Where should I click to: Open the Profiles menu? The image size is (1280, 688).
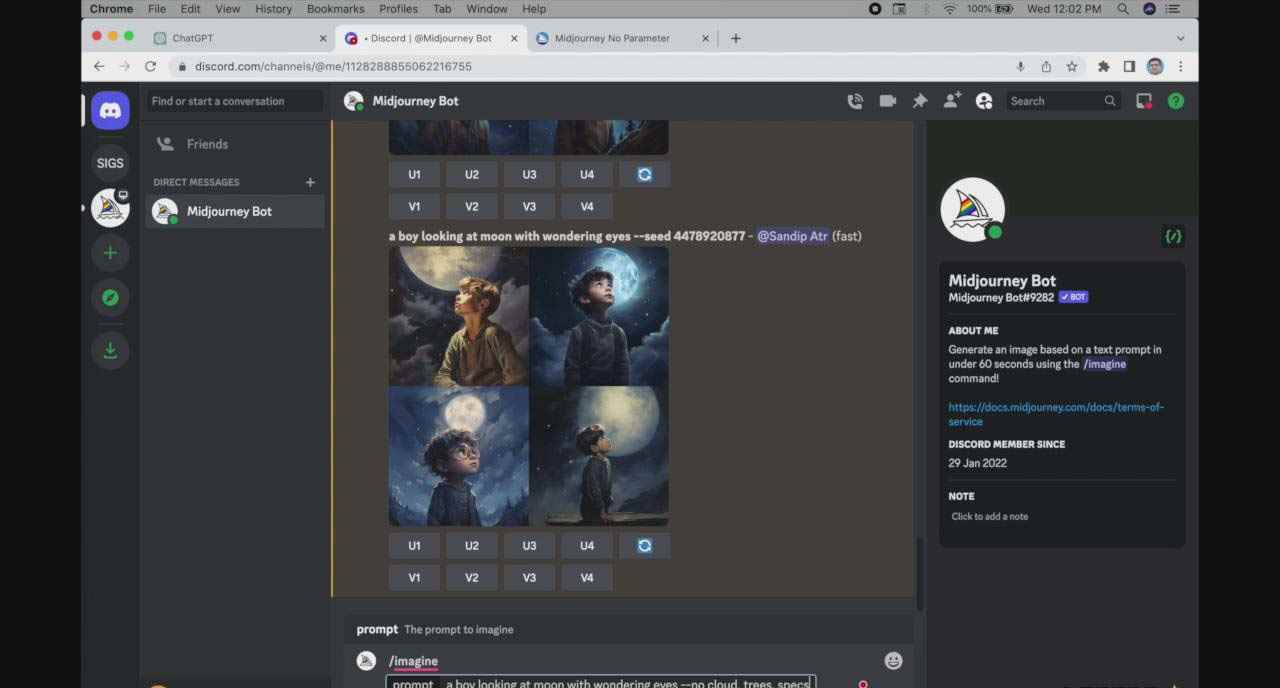click(x=398, y=9)
